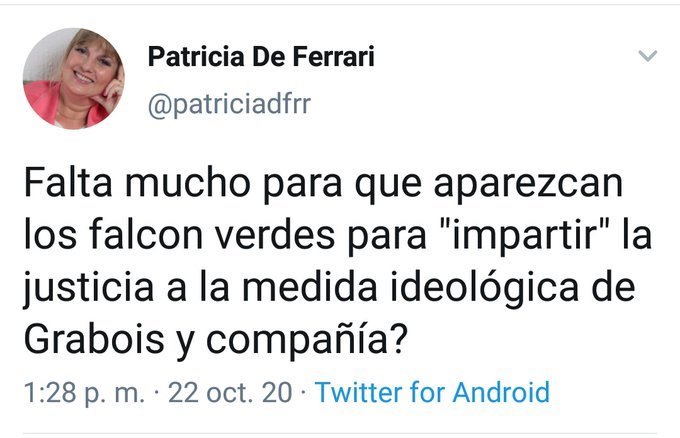Visit the @patriciadfrr handle
This screenshot has width=680, height=438.
[x=229, y=105]
